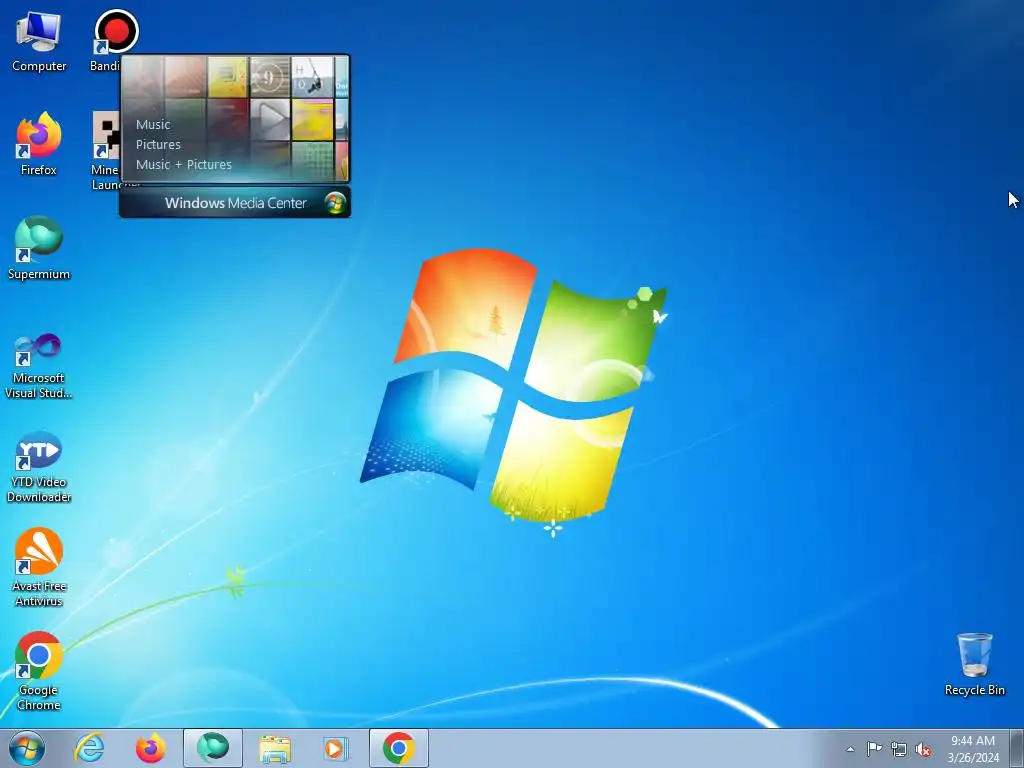The width and height of the screenshot is (1024, 768).
Task: Open the Computer desktop icon
Action: tap(39, 41)
